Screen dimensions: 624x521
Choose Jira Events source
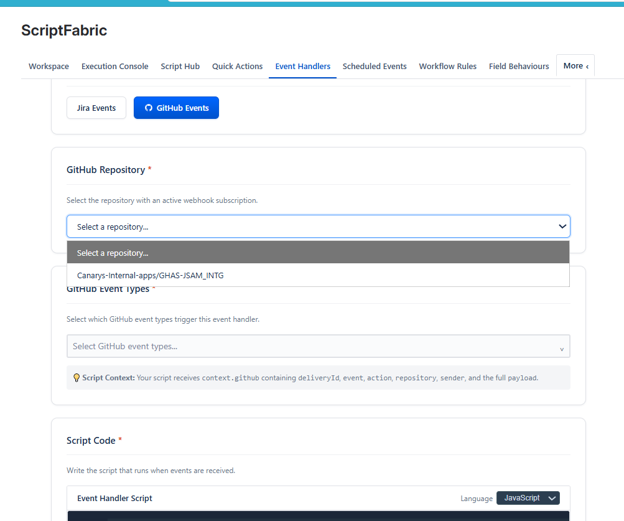[x=96, y=108]
